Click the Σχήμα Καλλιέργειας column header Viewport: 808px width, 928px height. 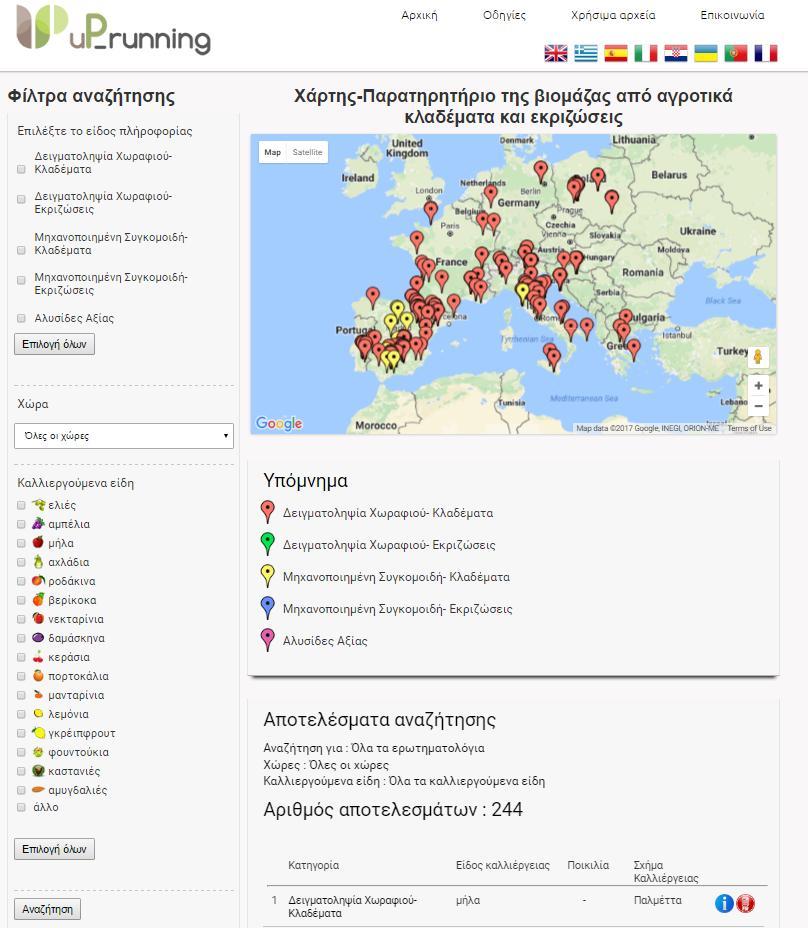coord(666,872)
